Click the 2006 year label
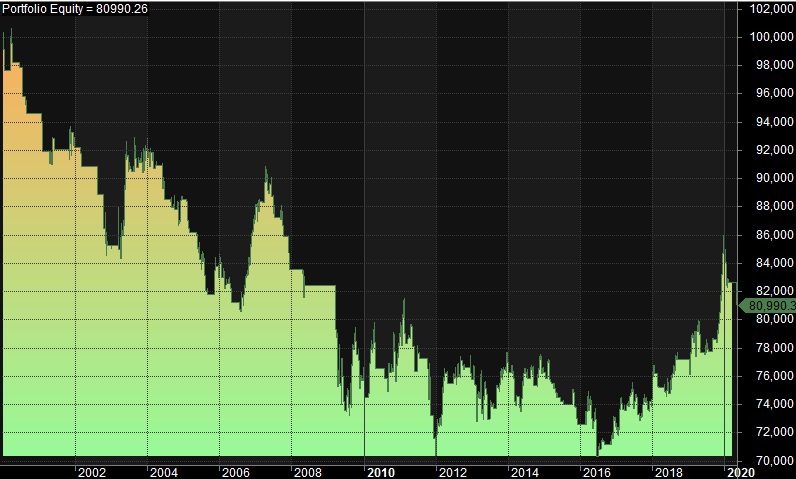The image size is (796, 479). pos(235,472)
